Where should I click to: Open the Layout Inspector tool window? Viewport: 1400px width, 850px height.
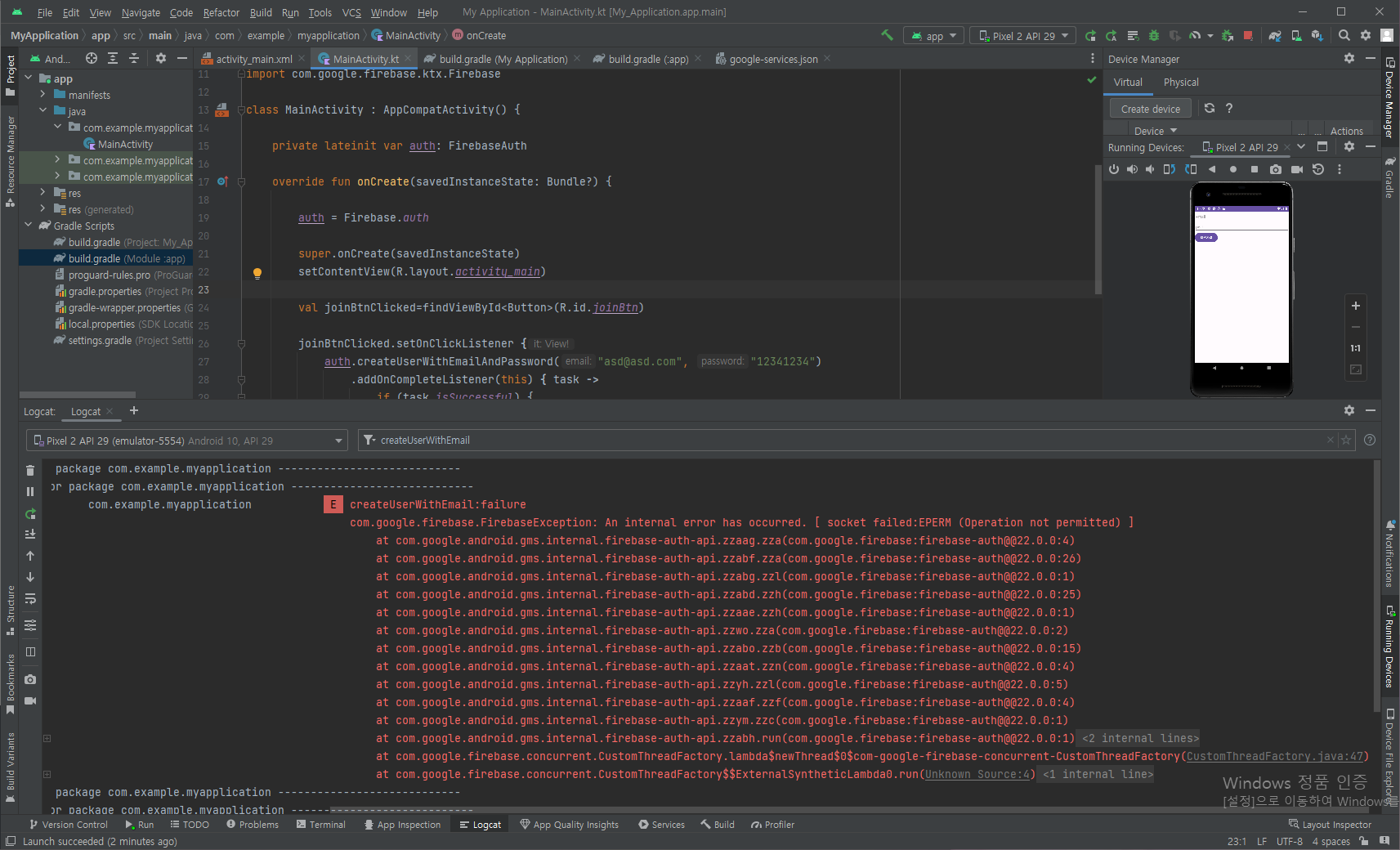click(1330, 825)
